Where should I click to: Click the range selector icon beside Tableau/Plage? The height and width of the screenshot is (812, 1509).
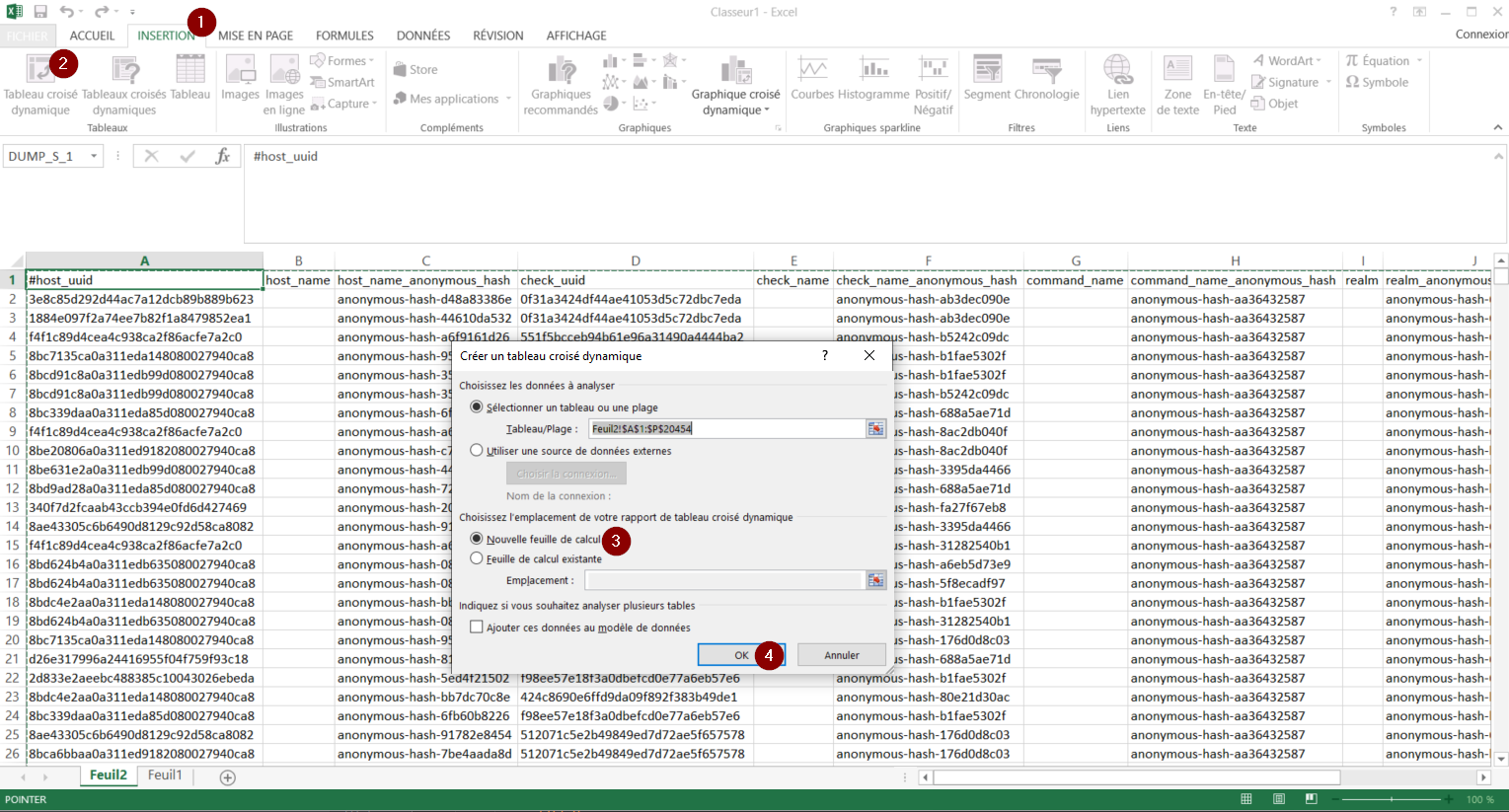875,429
